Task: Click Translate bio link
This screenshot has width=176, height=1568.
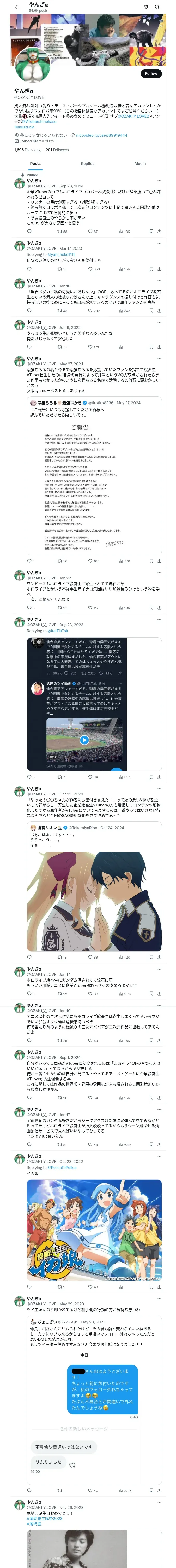Action: 24,127
